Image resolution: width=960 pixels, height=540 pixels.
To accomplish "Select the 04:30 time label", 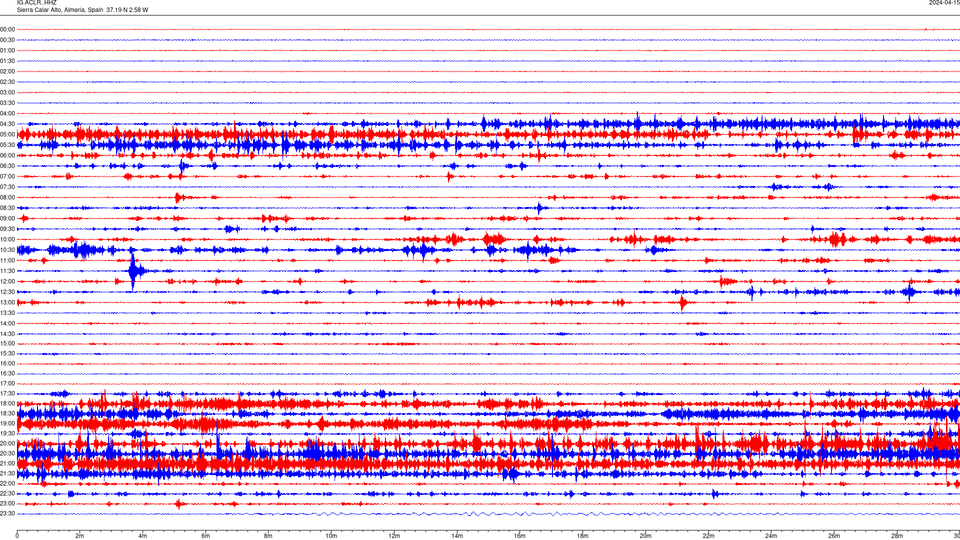I will point(7,124).
